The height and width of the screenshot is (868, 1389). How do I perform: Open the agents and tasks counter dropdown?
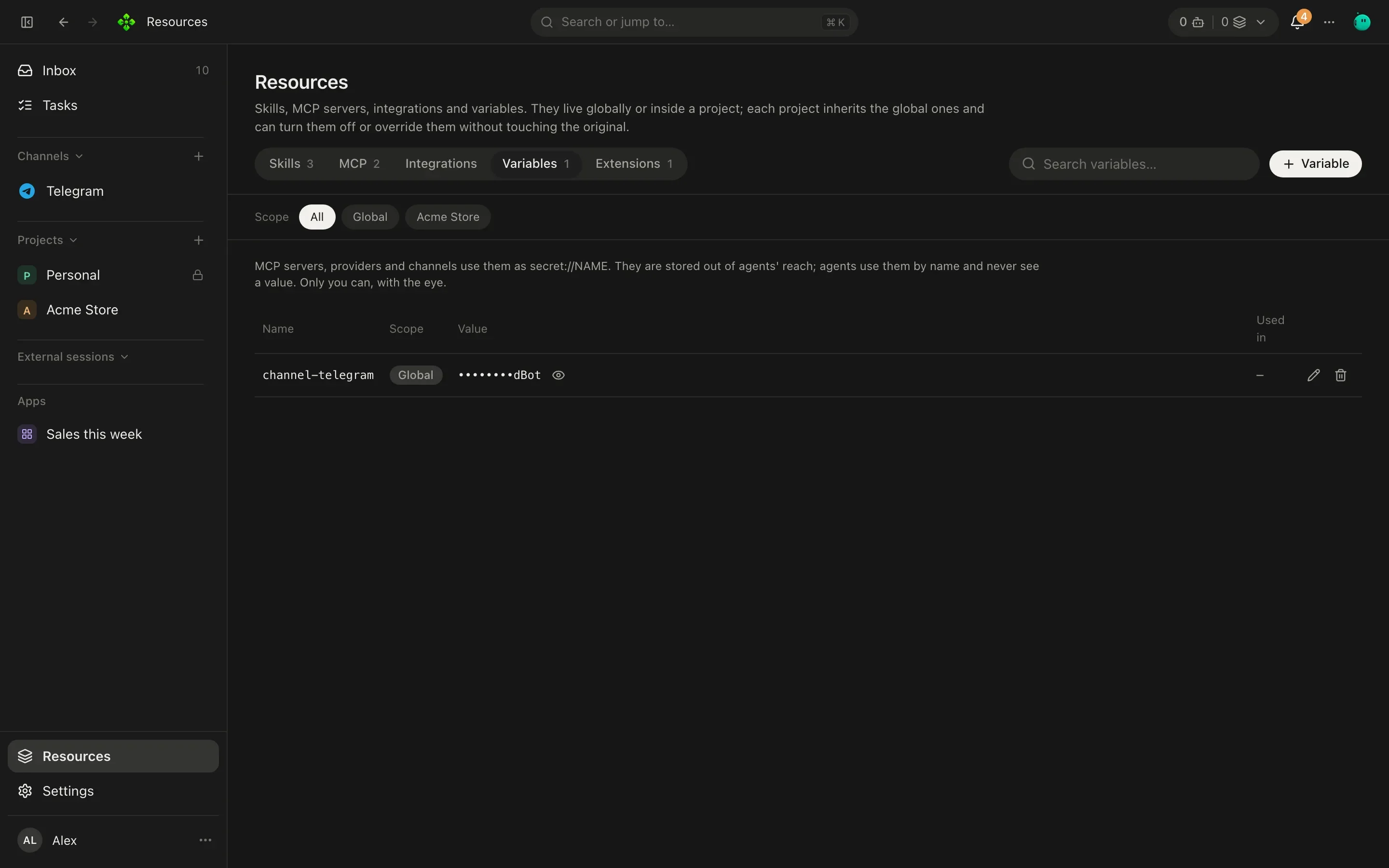click(x=1223, y=22)
